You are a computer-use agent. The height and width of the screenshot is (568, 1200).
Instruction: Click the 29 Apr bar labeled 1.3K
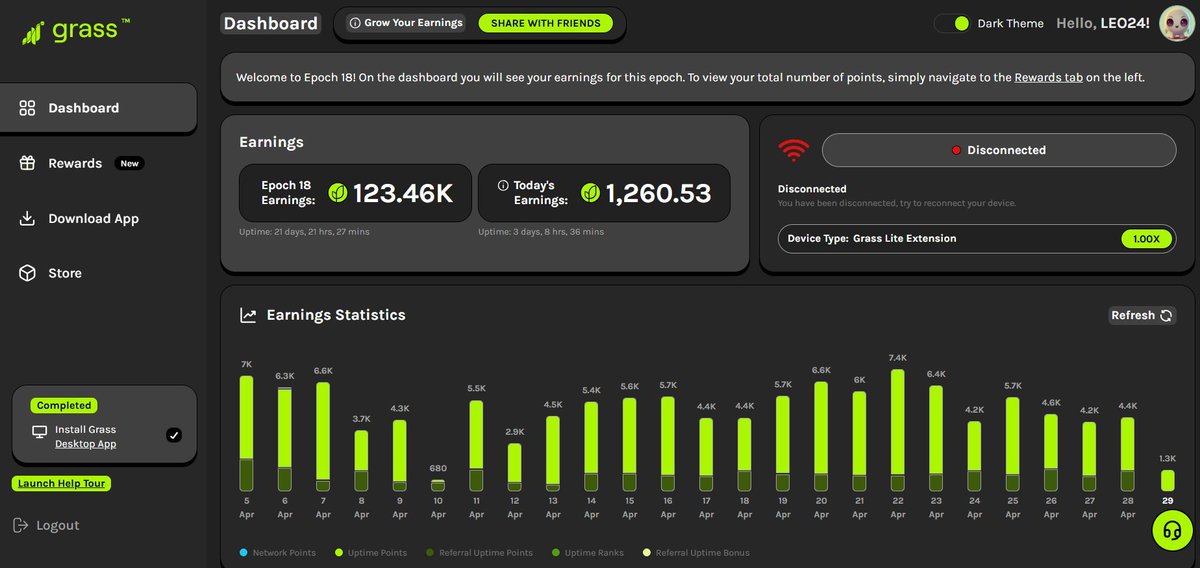(x=1167, y=481)
